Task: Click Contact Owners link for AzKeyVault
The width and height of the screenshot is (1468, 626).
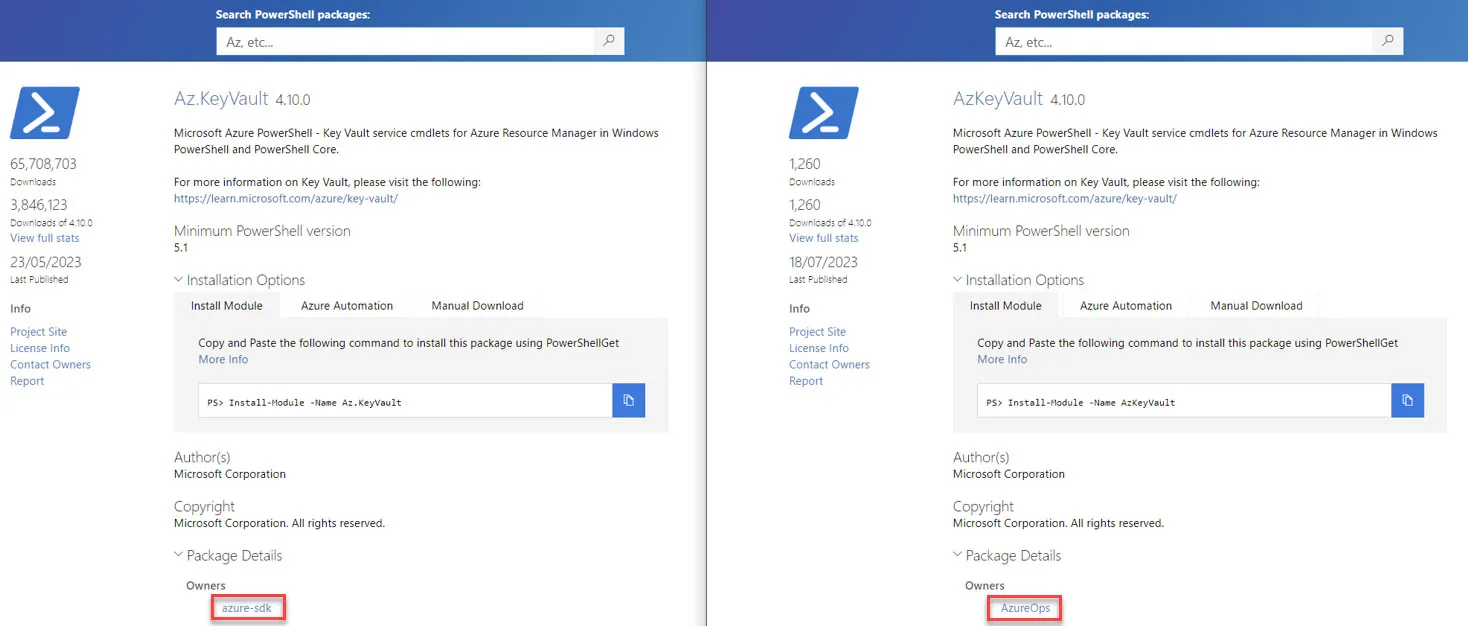Action: 830,365
